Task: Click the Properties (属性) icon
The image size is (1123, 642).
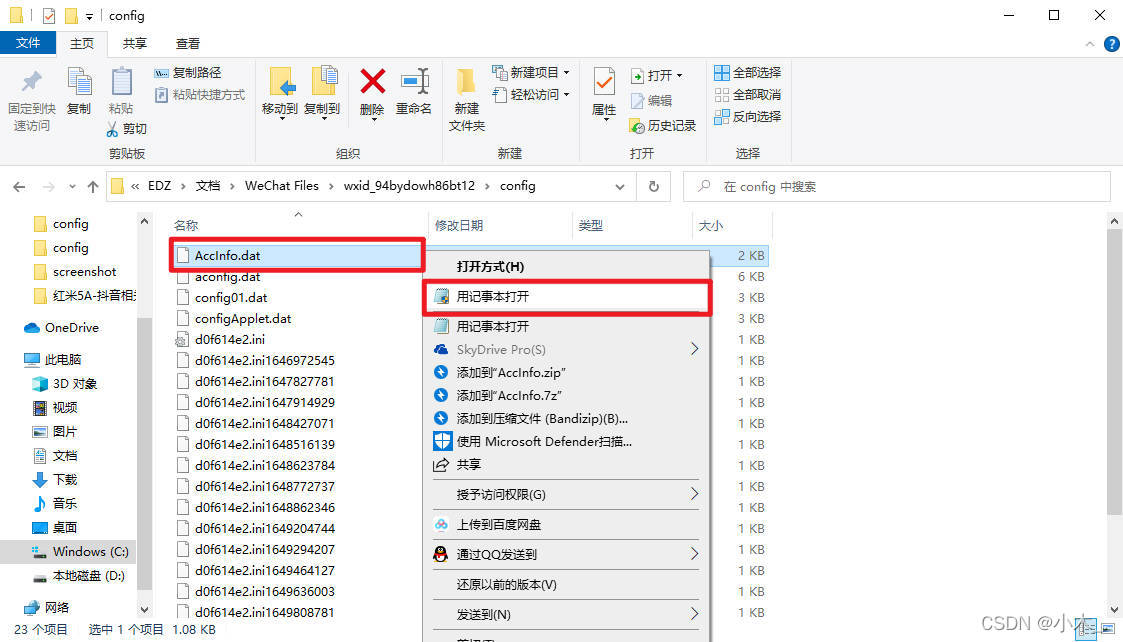Action: (604, 83)
